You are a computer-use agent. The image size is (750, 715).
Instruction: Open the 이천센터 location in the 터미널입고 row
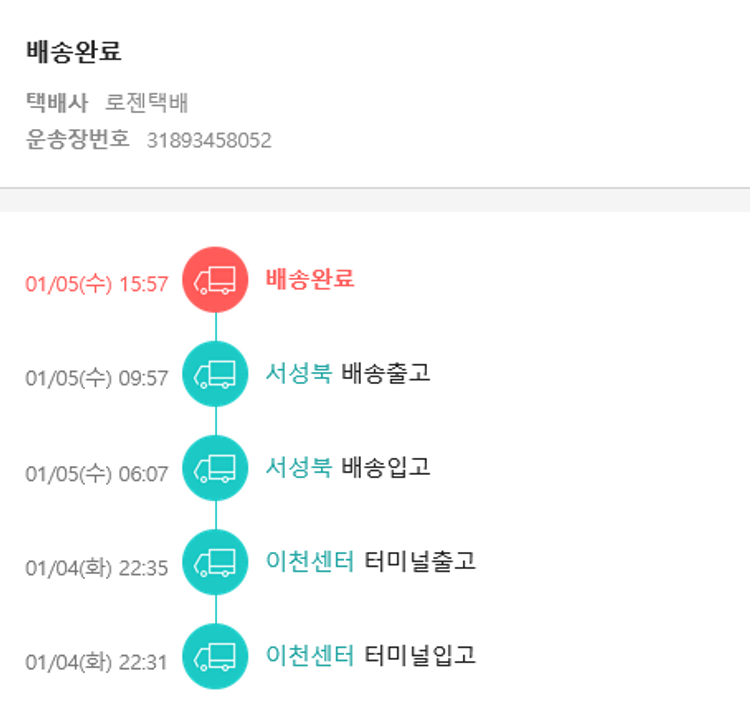click(310, 655)
